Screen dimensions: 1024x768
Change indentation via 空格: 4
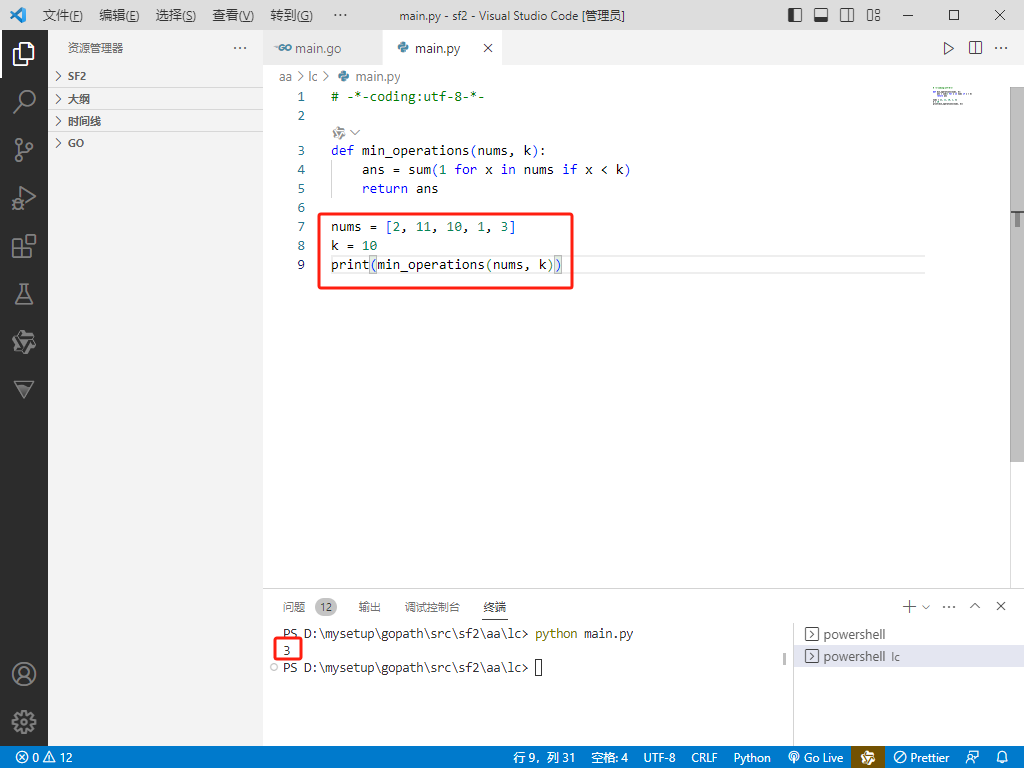609,758
